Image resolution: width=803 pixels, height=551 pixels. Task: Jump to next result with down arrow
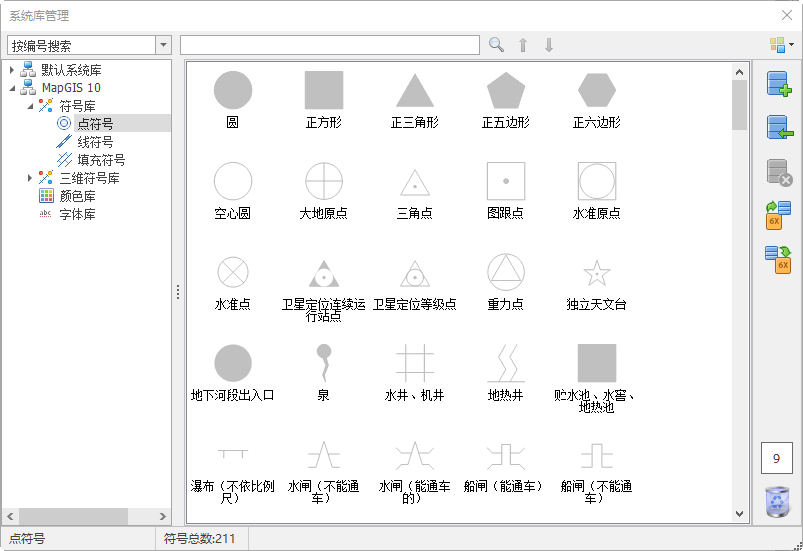click(548, 45)
